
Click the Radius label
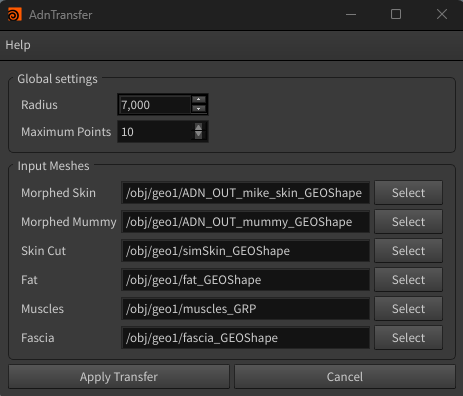point(39,105)
